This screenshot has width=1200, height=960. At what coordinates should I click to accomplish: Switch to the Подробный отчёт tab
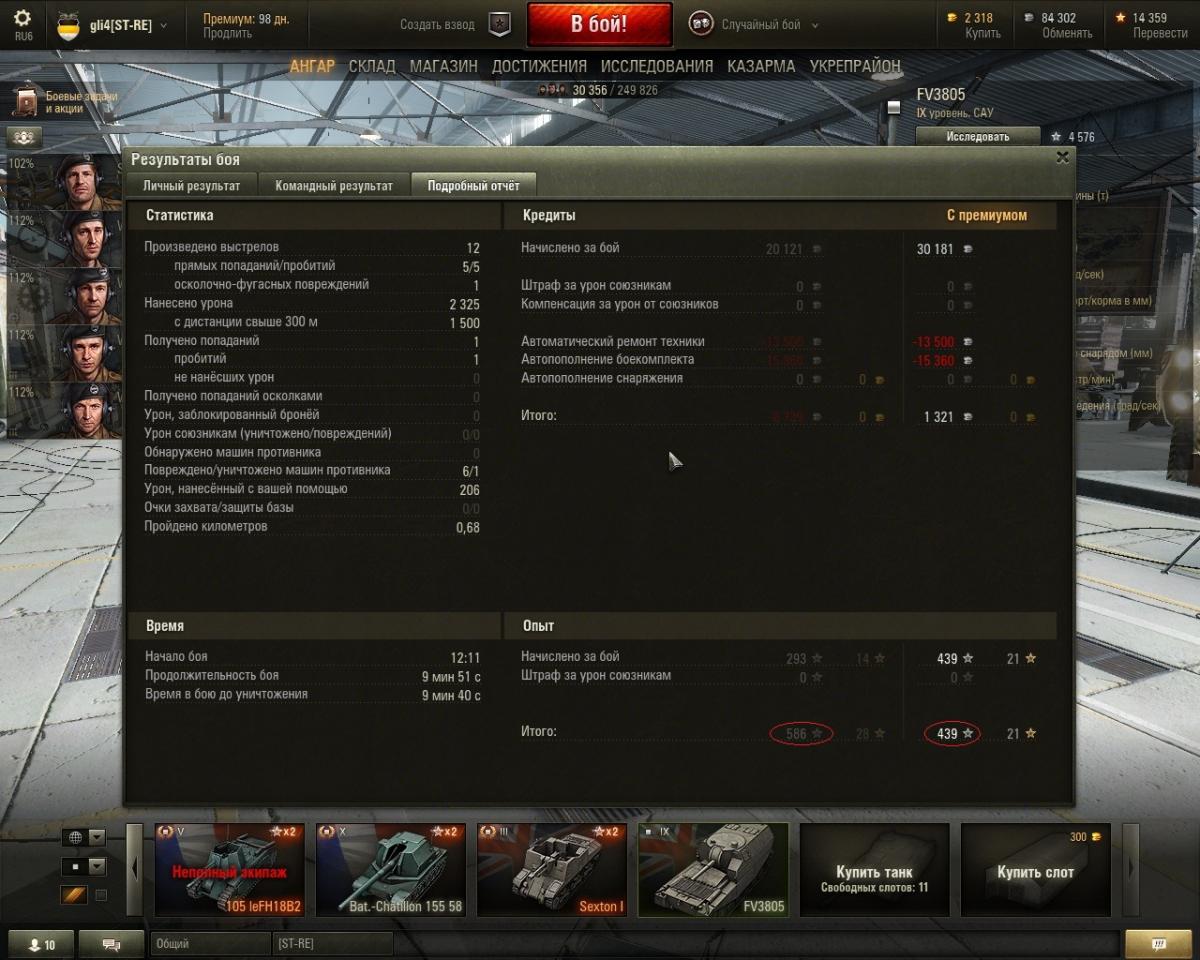[473, 185]
